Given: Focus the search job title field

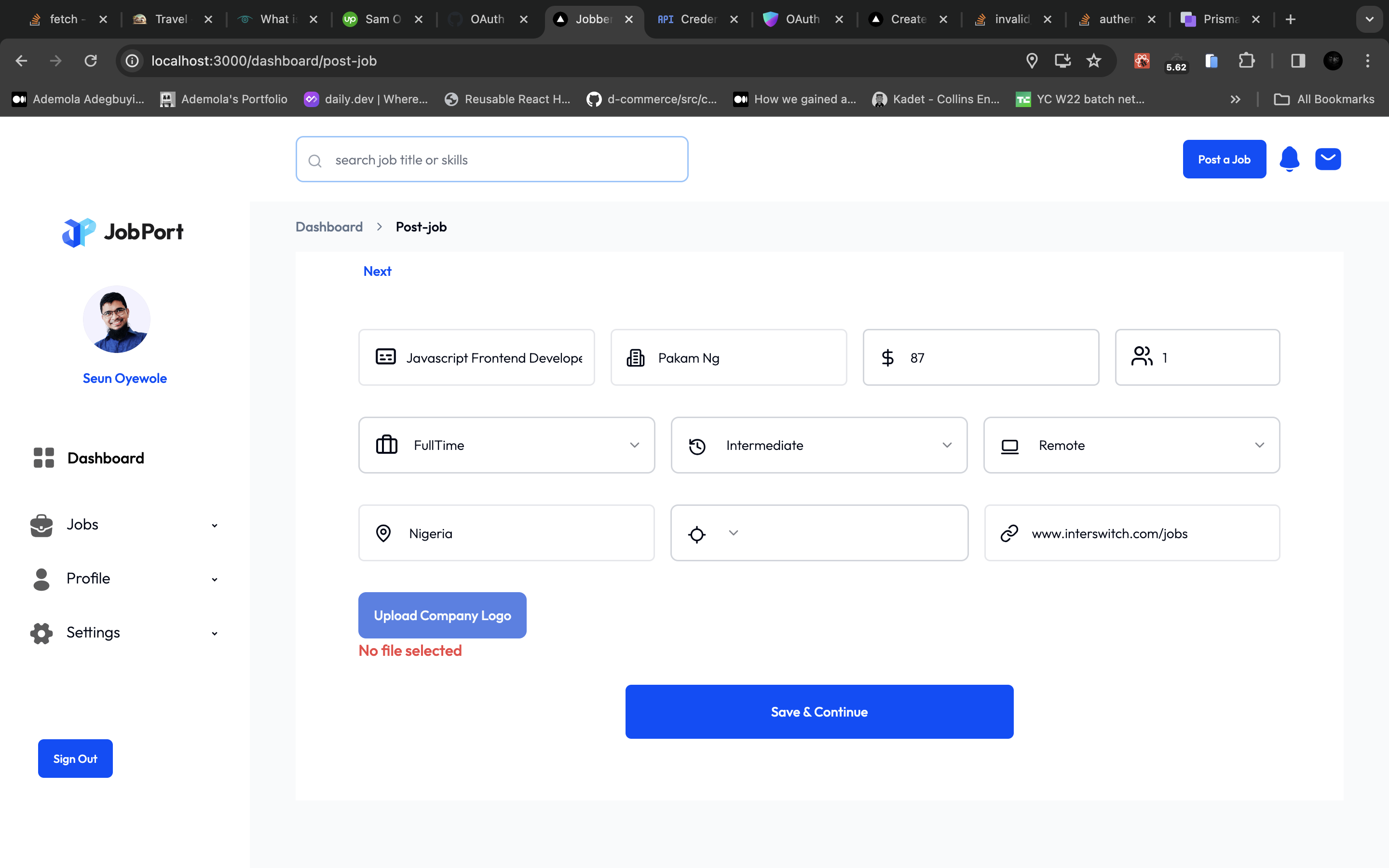Looking at the screenshot, I should point(492,160).
